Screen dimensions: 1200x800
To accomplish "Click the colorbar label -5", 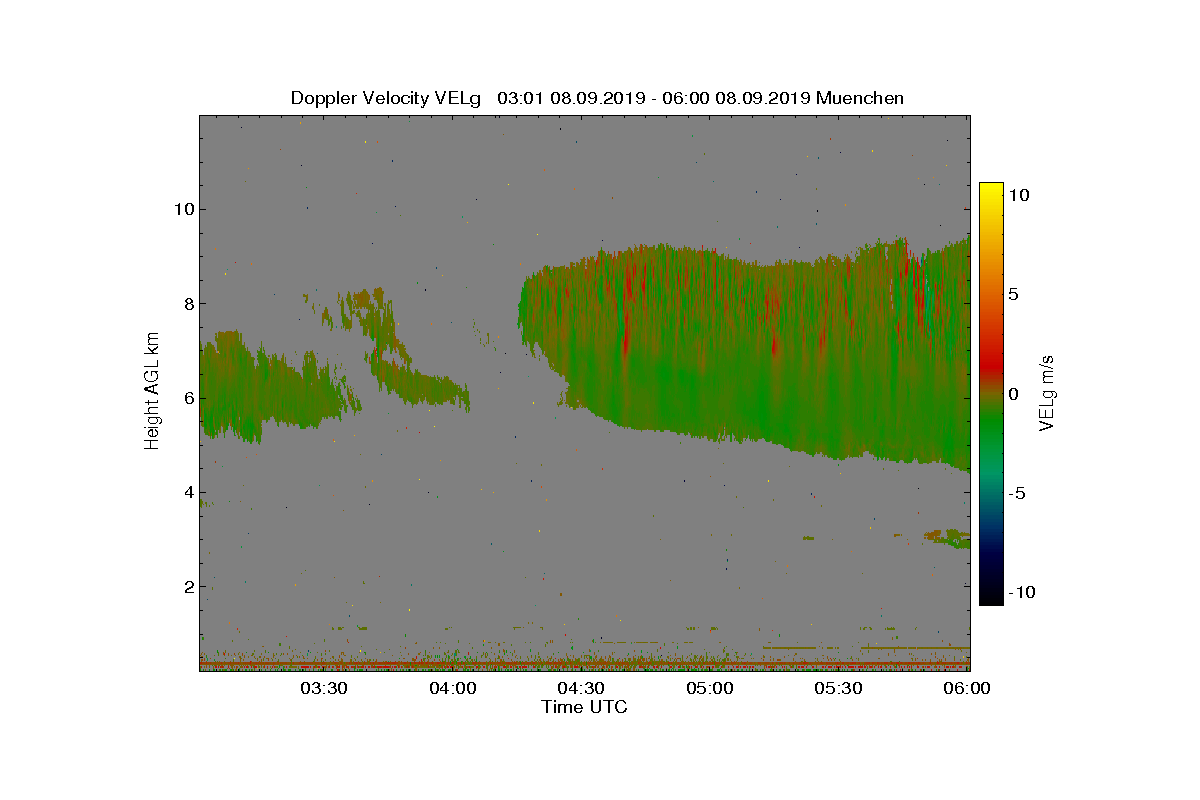I will click(x=1016, y=493).
